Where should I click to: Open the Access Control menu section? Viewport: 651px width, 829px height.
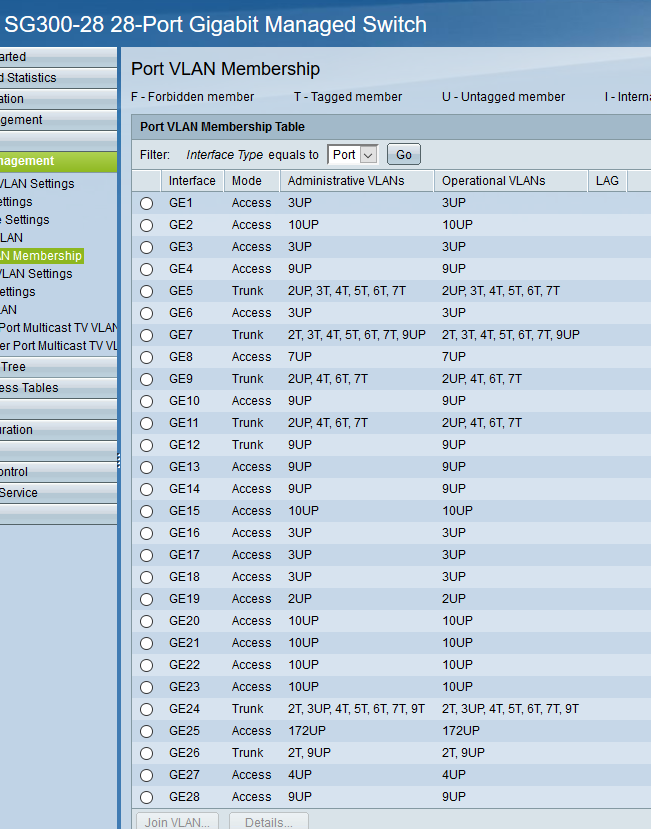[x=58, y=472]
